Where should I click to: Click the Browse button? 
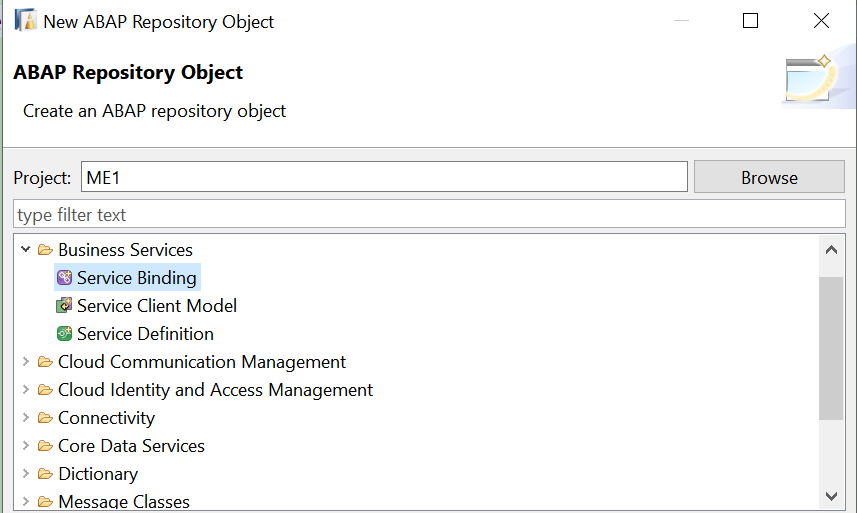pyautogui.click(x=769, y=177)
